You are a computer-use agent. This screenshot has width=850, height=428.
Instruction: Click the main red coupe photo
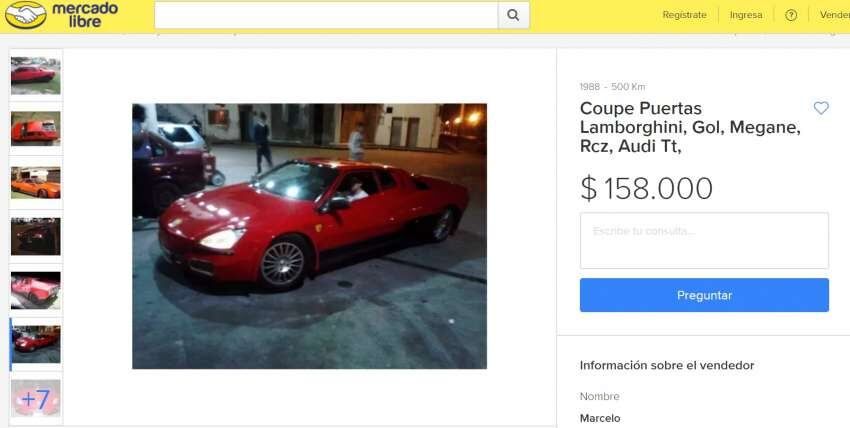(310, 236)
